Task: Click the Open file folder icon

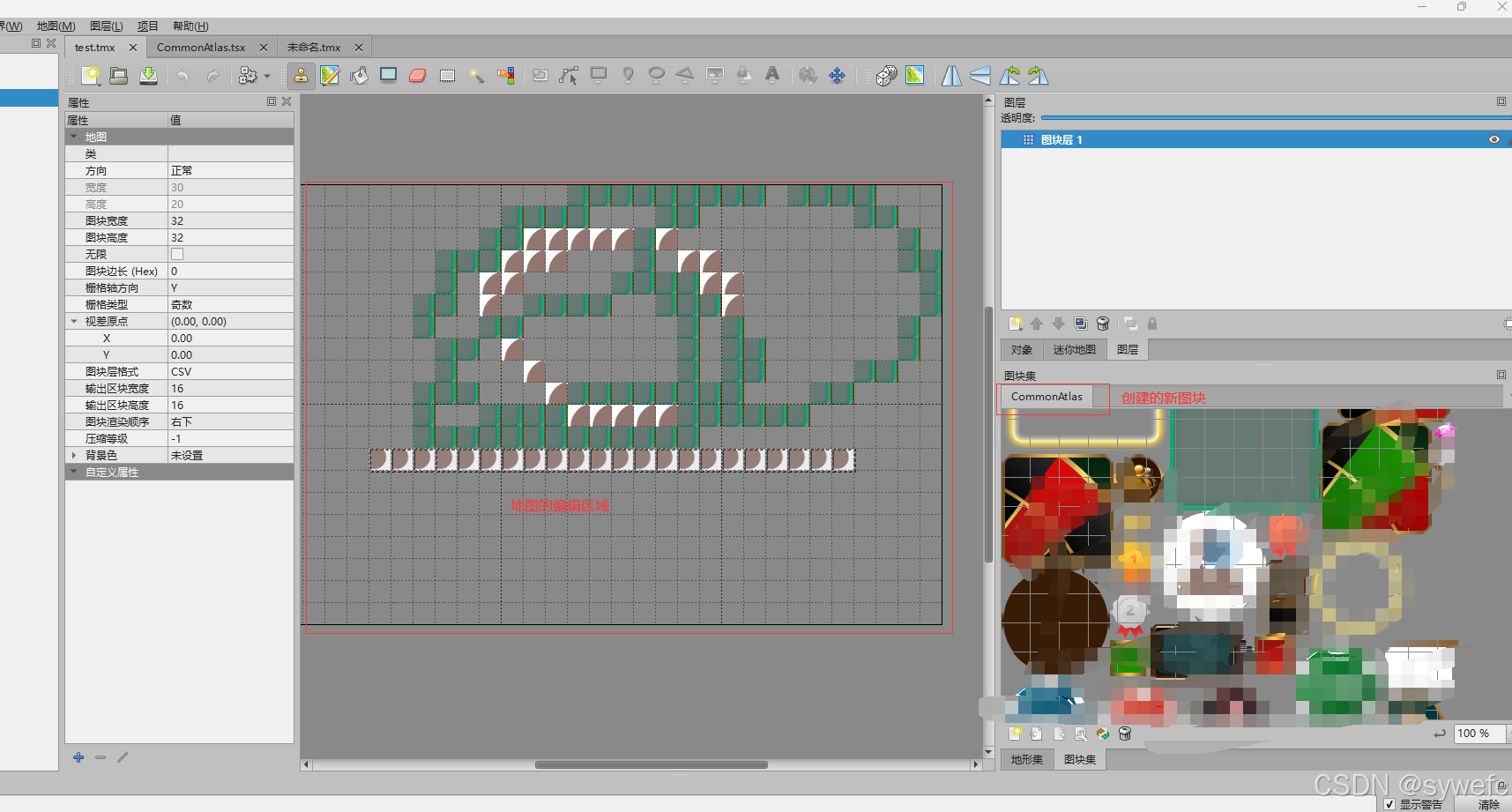Action: (119, 76)
